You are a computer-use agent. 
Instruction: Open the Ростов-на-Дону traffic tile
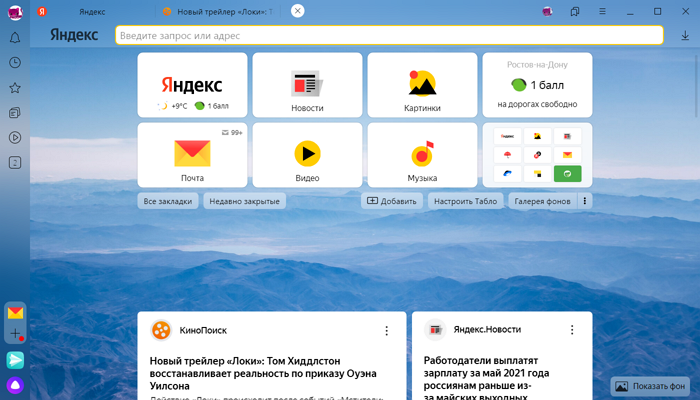click(x=538, y=85)
